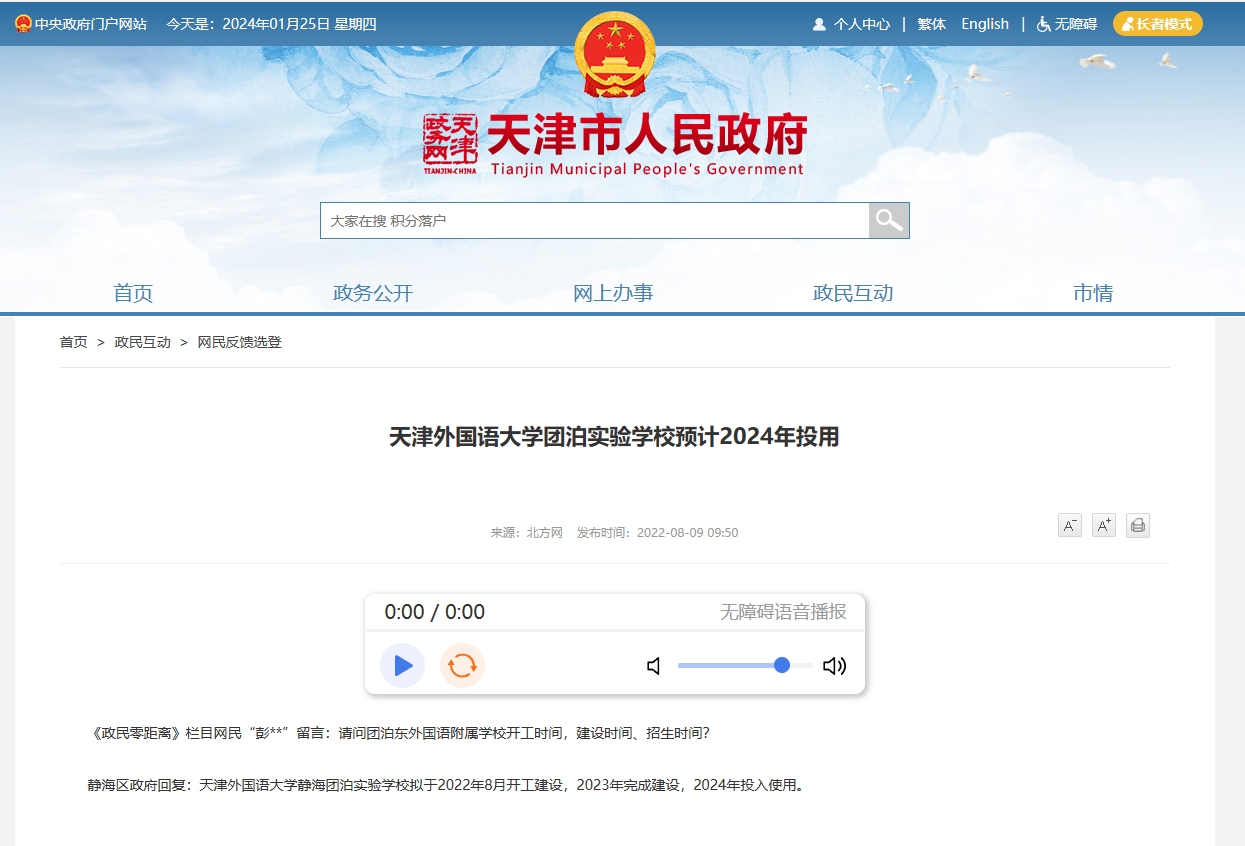Switch to 繁体 traditional Chinese
This screenshot has height=846, width=1245.
[x=931, y=24]
